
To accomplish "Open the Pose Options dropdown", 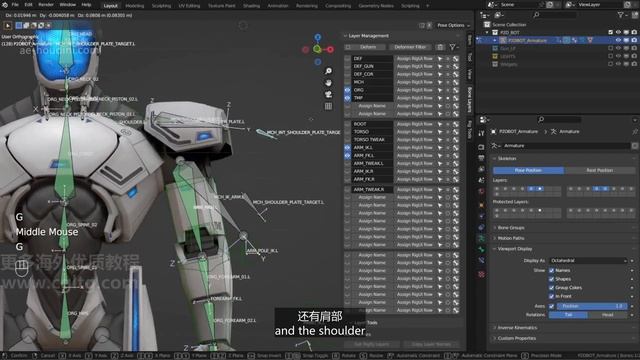I will point(453,25).
